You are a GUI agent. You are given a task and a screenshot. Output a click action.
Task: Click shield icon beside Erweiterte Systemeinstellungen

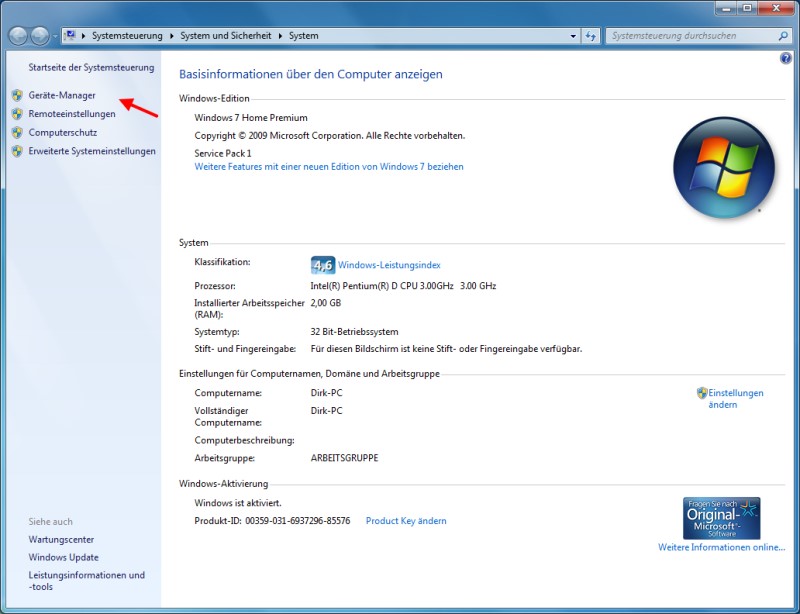[17, 151]
